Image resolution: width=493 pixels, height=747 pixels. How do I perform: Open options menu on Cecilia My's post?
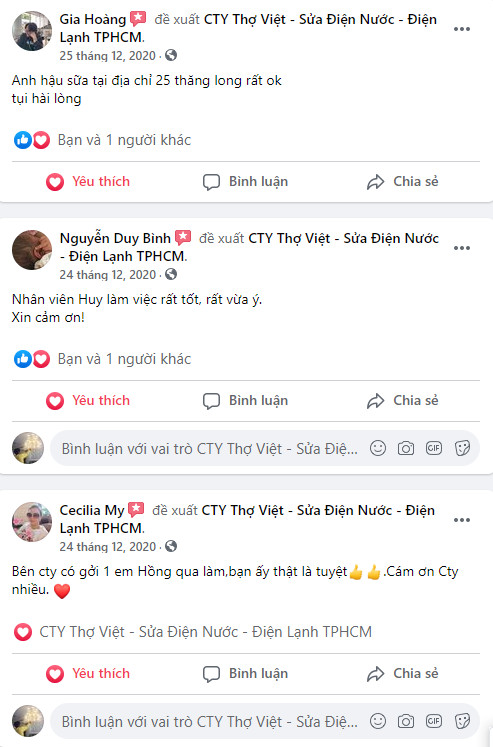click(462, 520)
